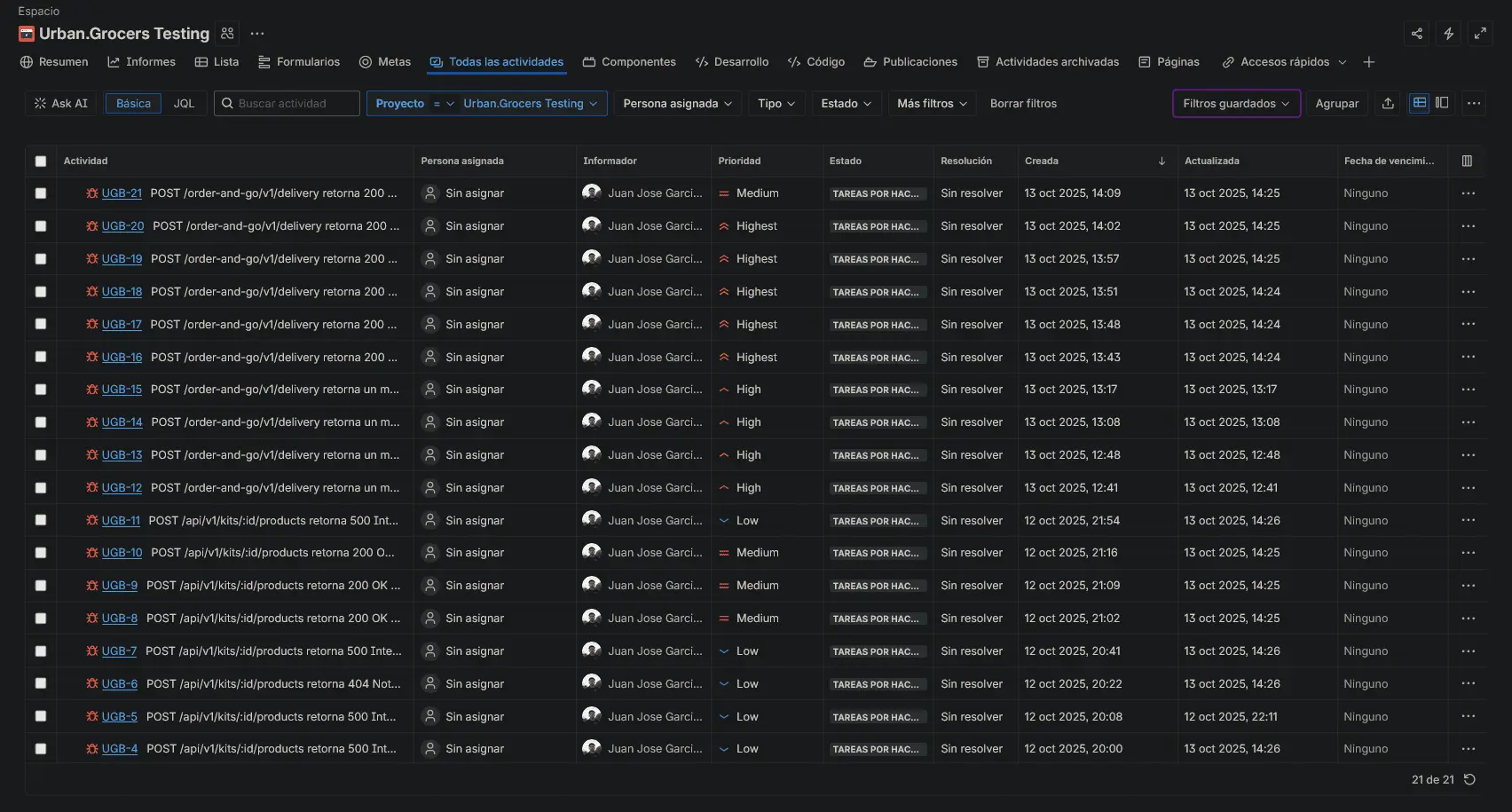Open the Filtros guardados dropdown
This screenshot has height=812, width=1512.
point(1235,104)
